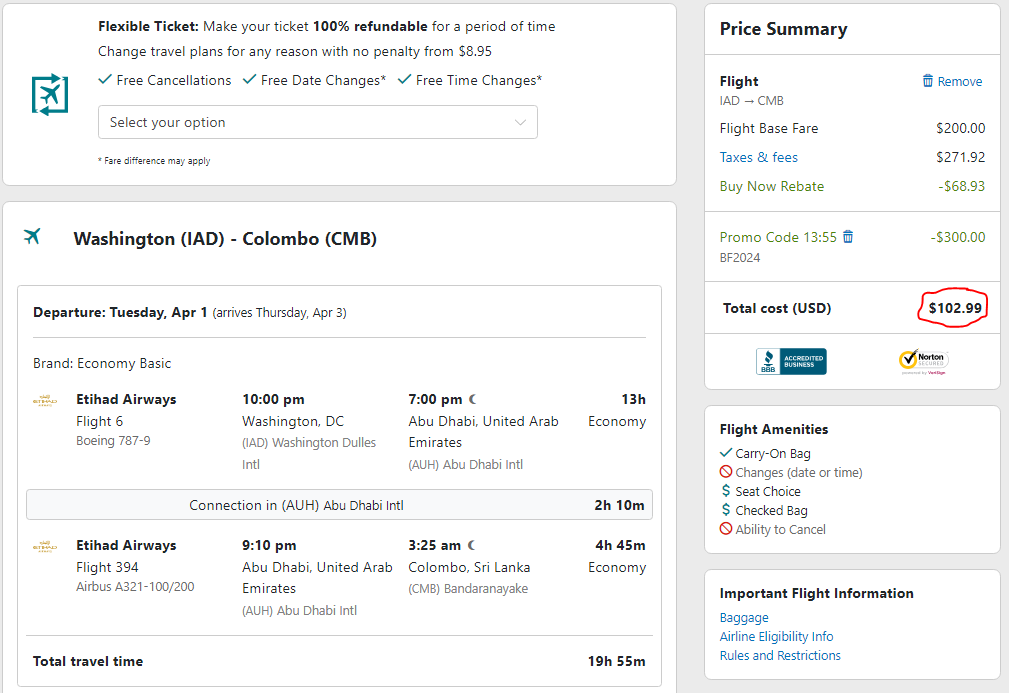The height and width of the screenshot is (693, 1009).
Task: Click the moon icon next to 3:25 am
Action: click(x=472, y=545)
